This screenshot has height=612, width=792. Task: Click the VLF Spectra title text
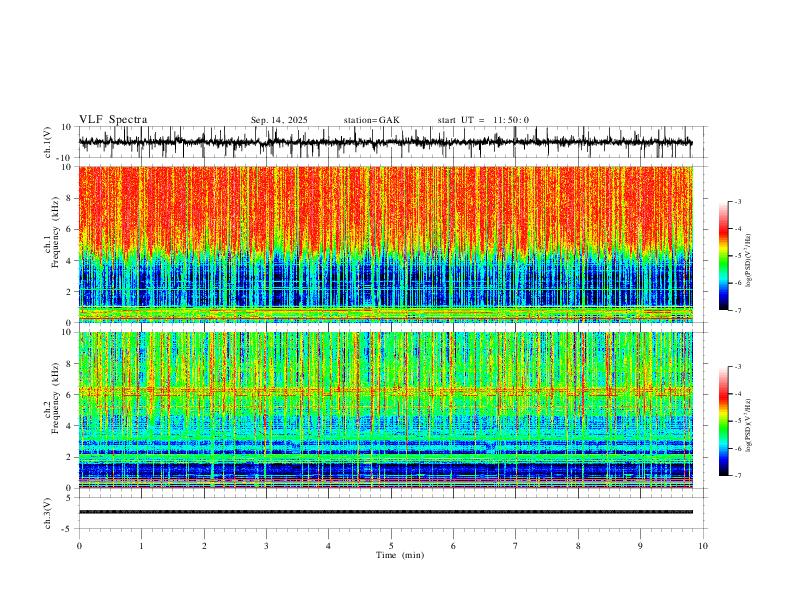(113, 120)
